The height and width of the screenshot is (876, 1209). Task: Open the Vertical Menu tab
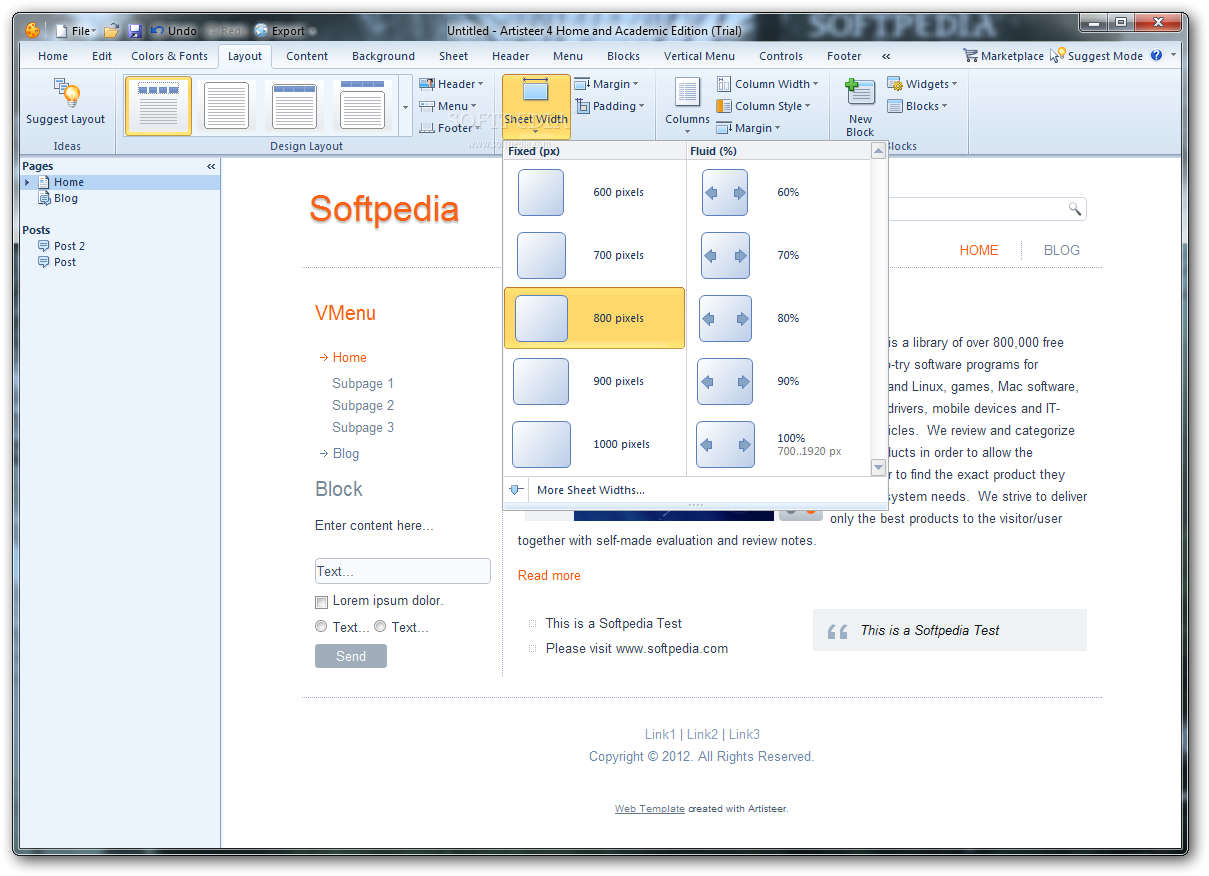(699, 56)
